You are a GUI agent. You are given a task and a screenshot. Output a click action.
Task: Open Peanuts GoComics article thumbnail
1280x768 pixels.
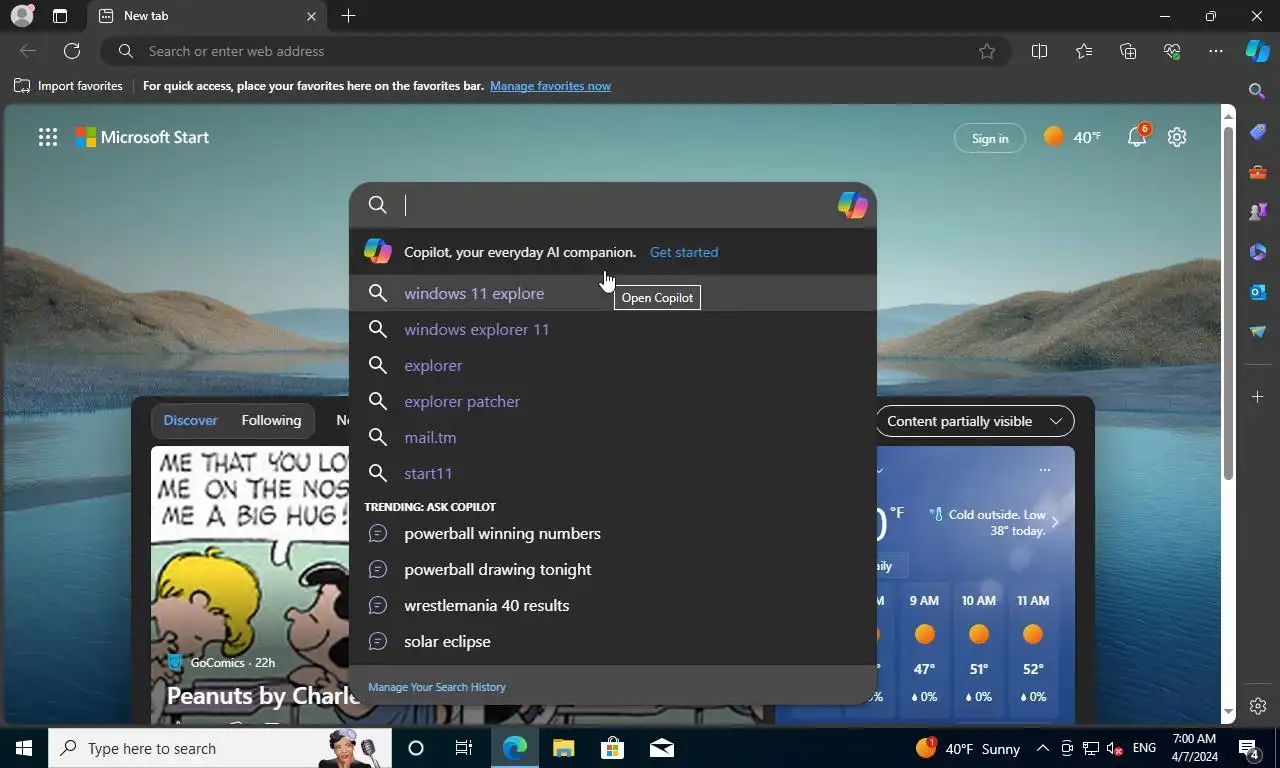(x=250, y=584)
